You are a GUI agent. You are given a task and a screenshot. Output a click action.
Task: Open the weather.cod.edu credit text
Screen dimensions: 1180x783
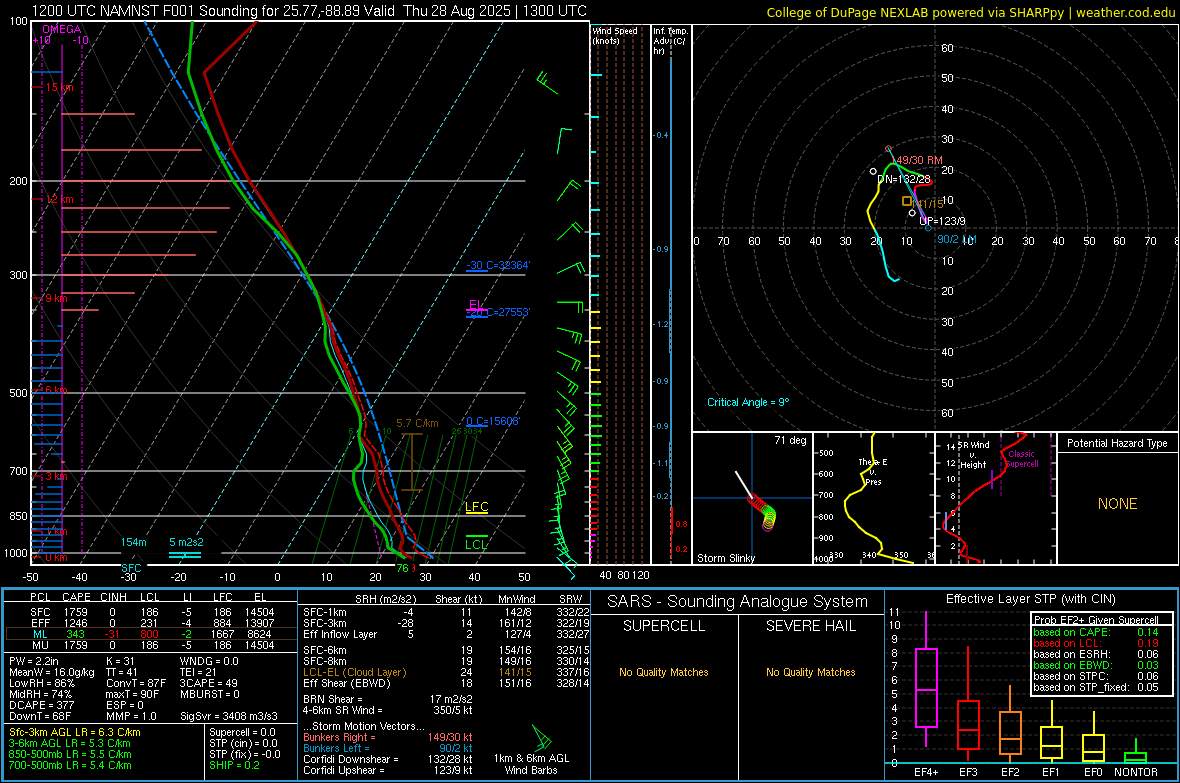[1126, 12]
